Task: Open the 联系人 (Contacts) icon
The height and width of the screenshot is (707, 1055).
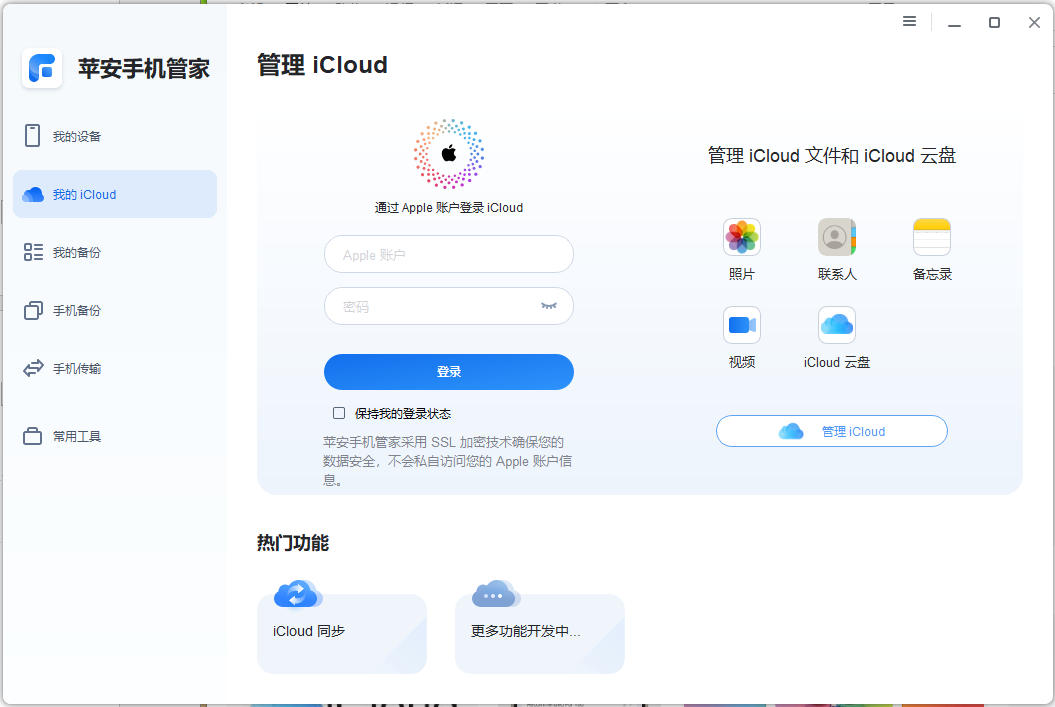Action: click(x=836, y=237)
